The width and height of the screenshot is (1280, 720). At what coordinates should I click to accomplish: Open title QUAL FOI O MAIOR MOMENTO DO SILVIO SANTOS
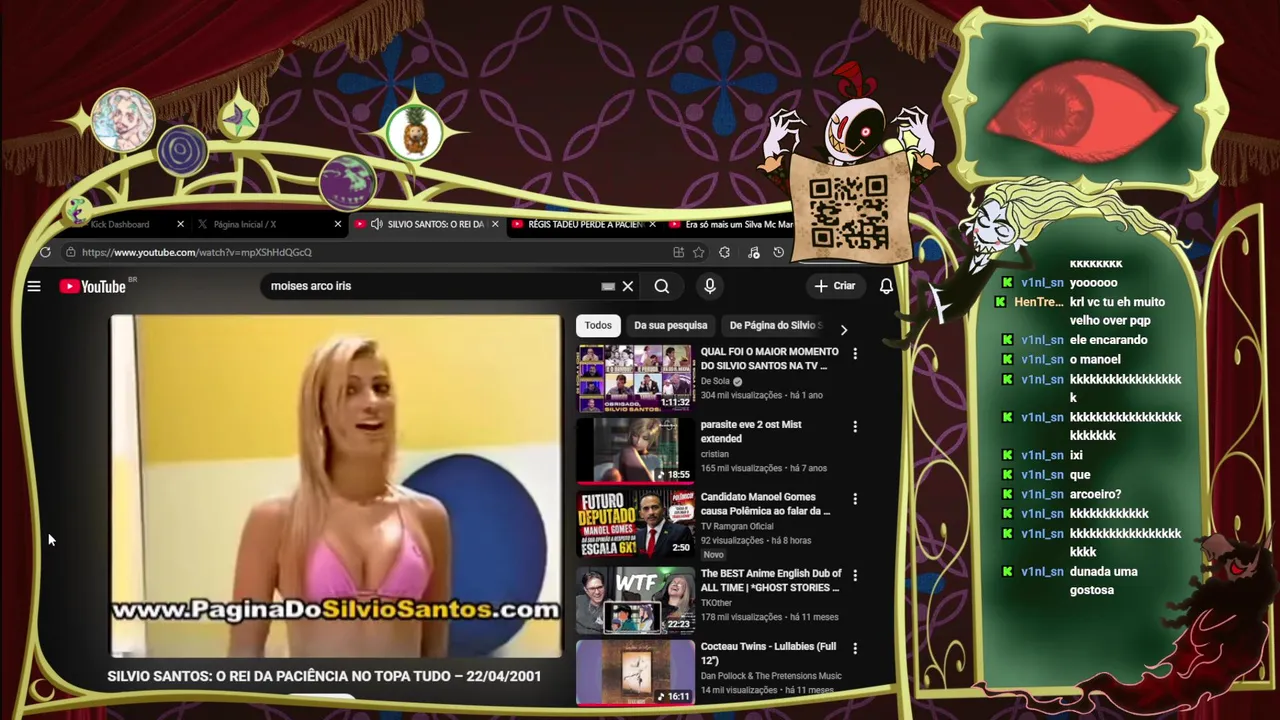pos(769,358)
